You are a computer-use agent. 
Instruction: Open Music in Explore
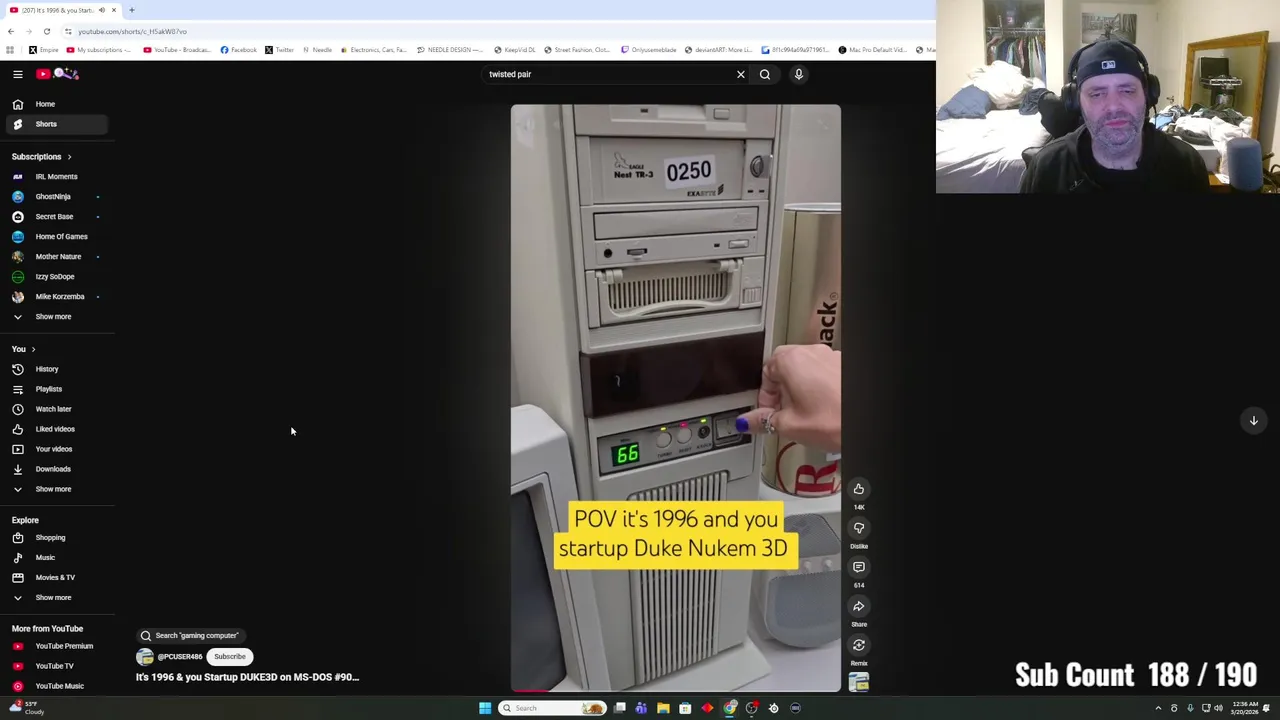(57, 558)
